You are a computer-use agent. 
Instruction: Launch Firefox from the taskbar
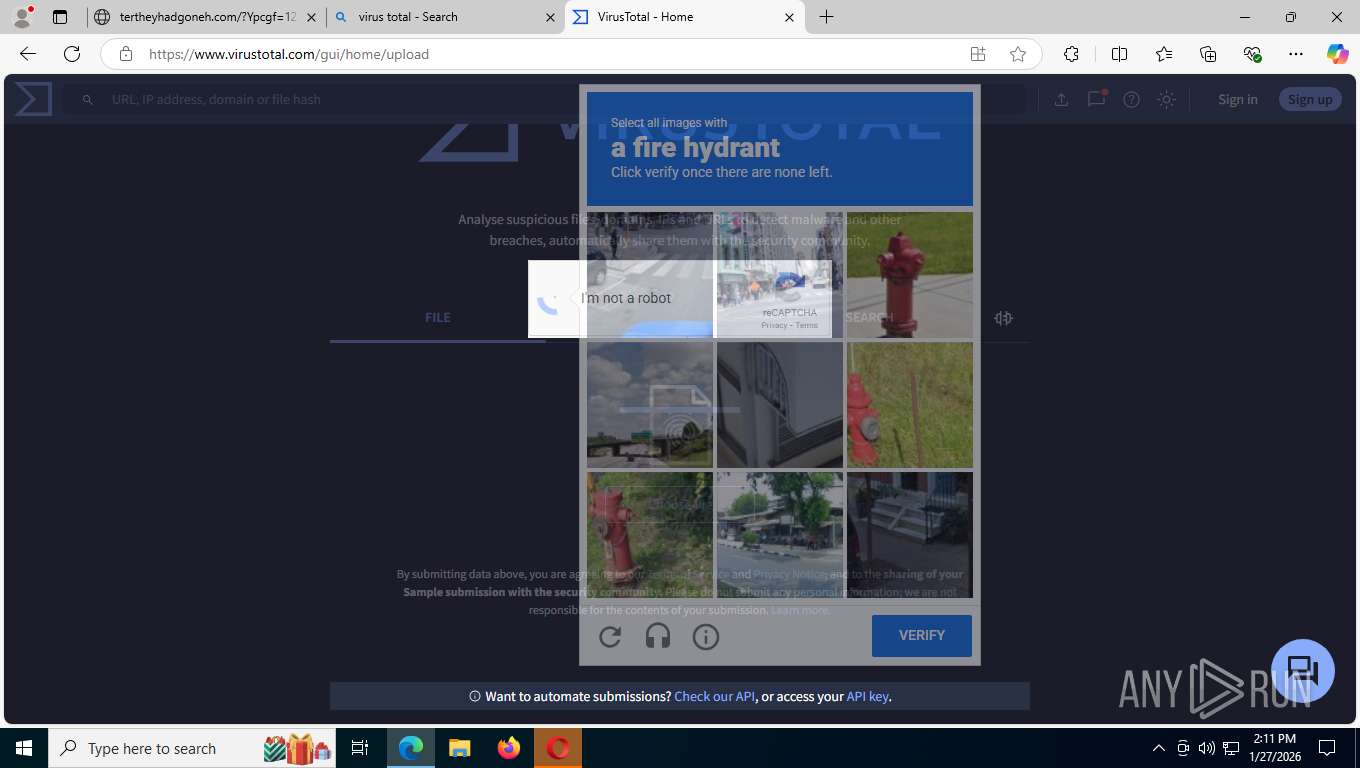[509, 748]
